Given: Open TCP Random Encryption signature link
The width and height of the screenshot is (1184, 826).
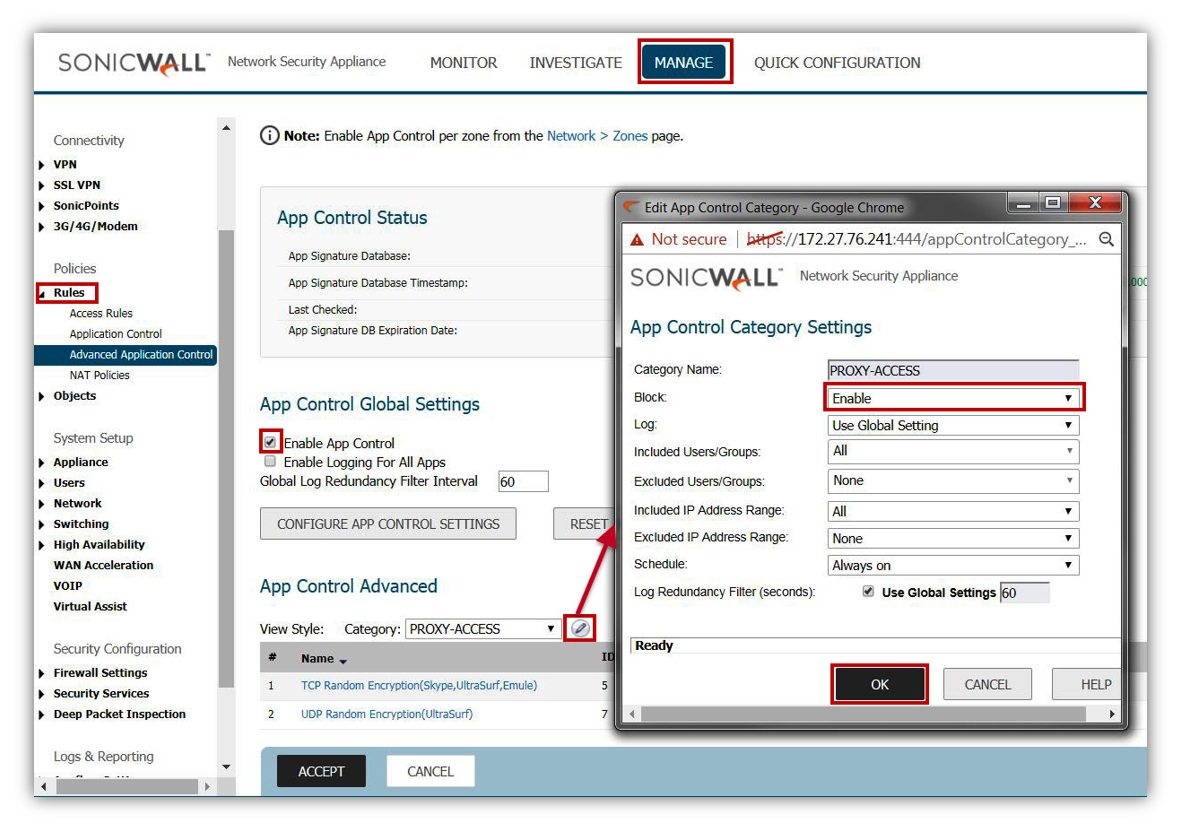Looking at the screenshot, I should coord(419,686).
